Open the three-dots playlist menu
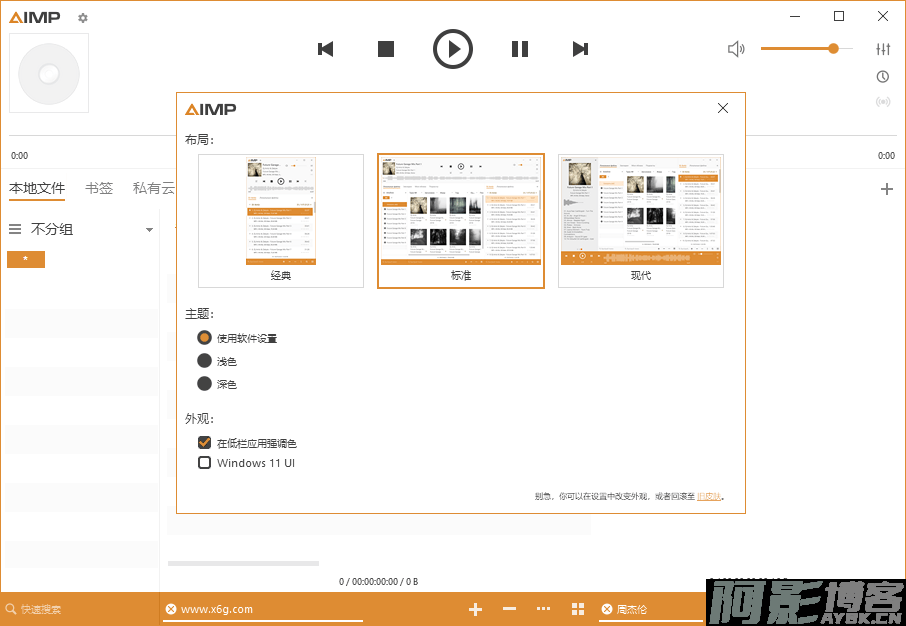This screenshot has height=626, width=906. [x=544, y=609]
